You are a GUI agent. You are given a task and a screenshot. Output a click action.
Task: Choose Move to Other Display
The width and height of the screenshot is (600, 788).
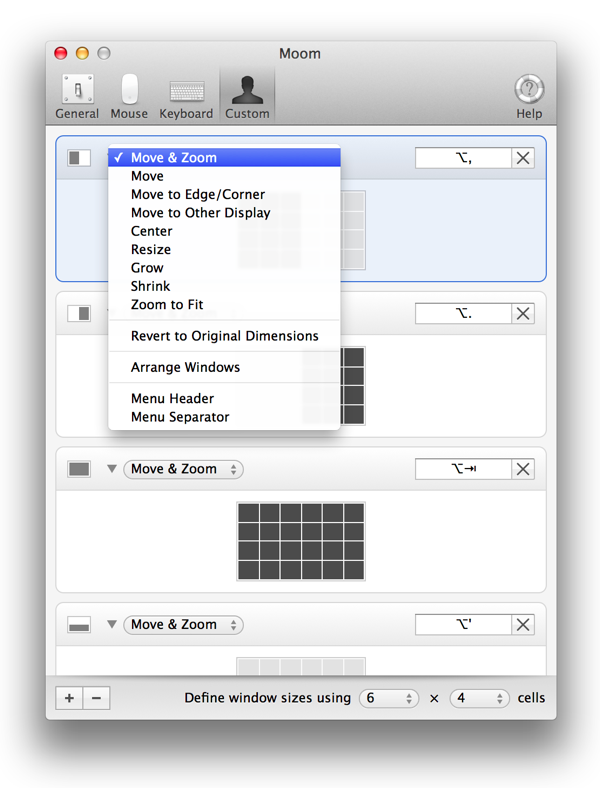point(224,213)
